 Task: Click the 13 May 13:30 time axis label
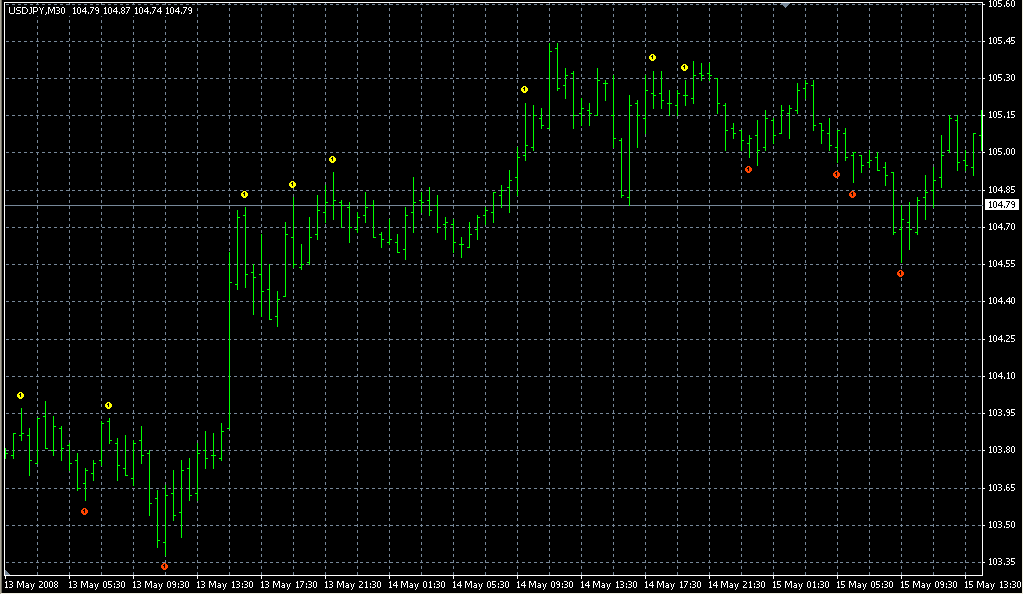(228, 584)
